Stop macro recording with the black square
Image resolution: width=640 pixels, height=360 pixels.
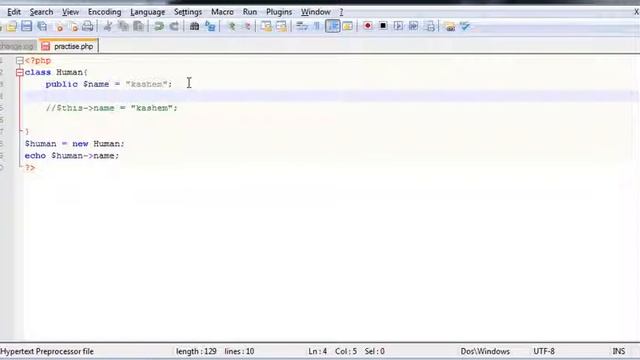coord(383,26)
